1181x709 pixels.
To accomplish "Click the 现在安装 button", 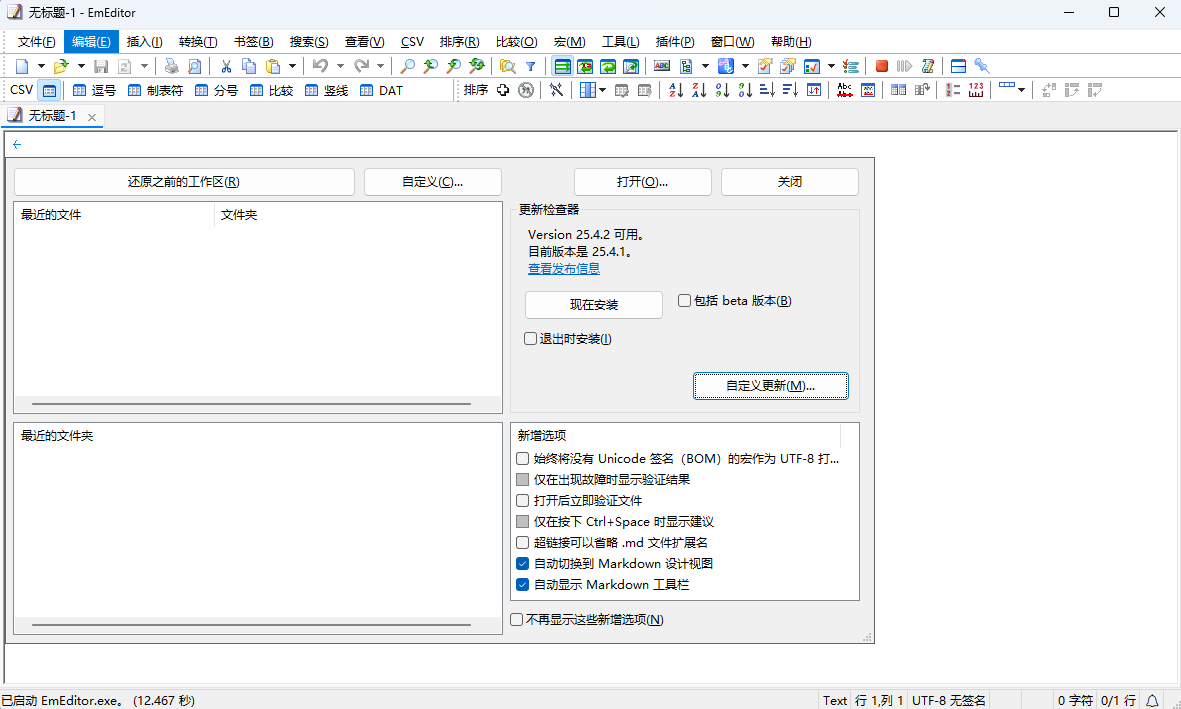I will click(x=594, y=305).
